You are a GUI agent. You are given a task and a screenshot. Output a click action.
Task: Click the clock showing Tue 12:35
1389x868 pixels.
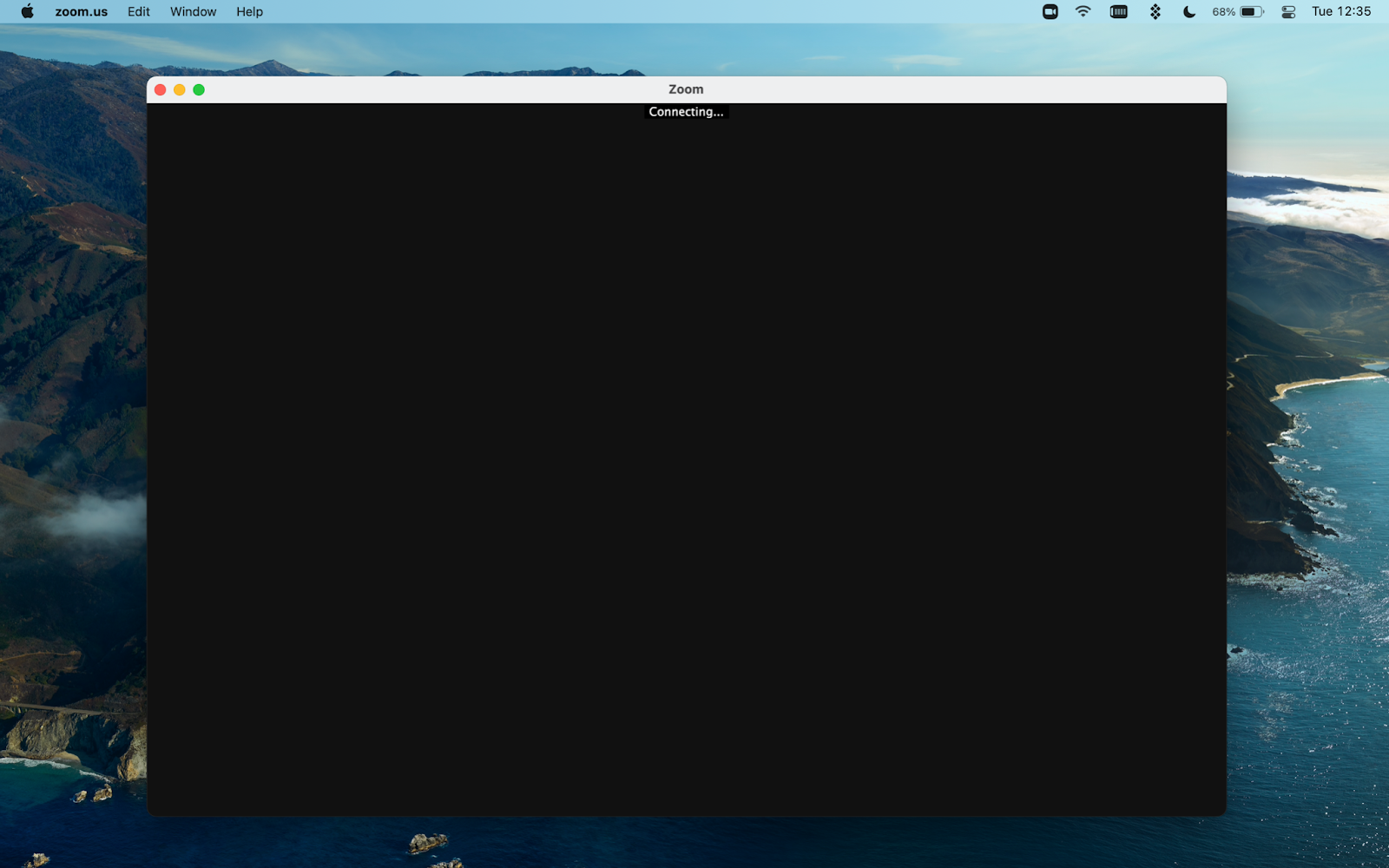tap(1341, 11)
